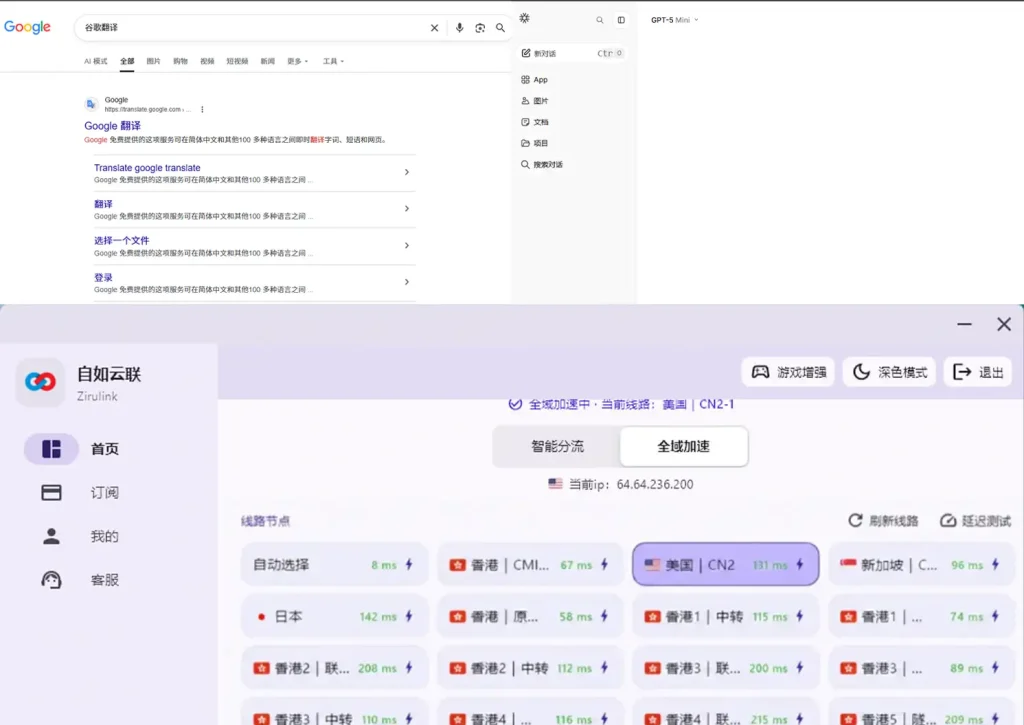Select 视频 Google search tab
This screenshot has height=725, width=1024.
(x=207, y=61)
